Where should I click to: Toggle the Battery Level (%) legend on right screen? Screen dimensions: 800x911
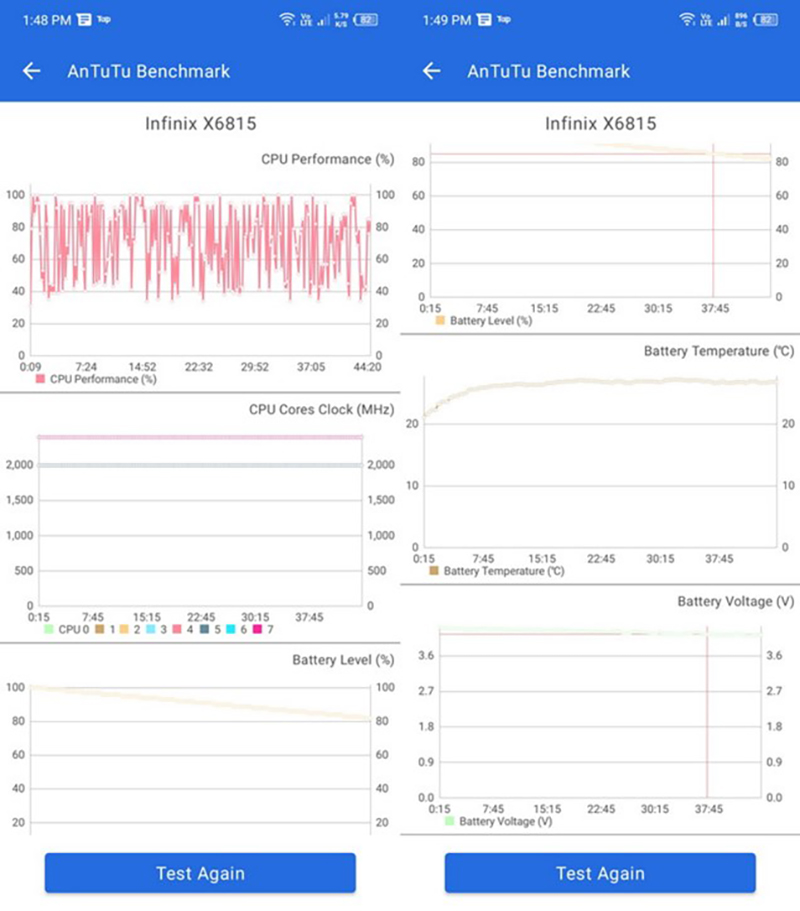(x=484, y=321)
